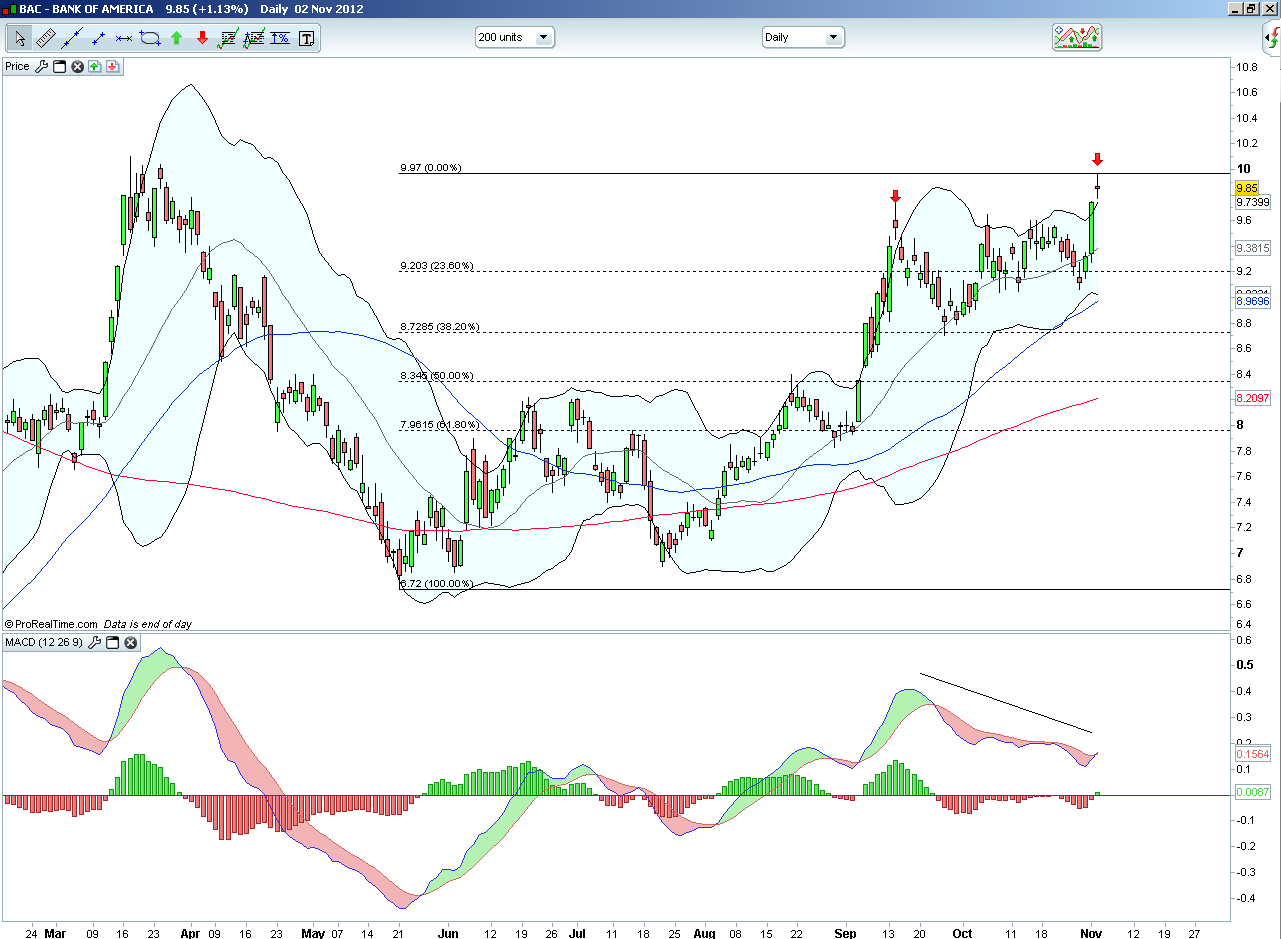This screenshot has height=939, width=1281.
Task: Maximize the Price panel
Action: (x=59, y=67)
